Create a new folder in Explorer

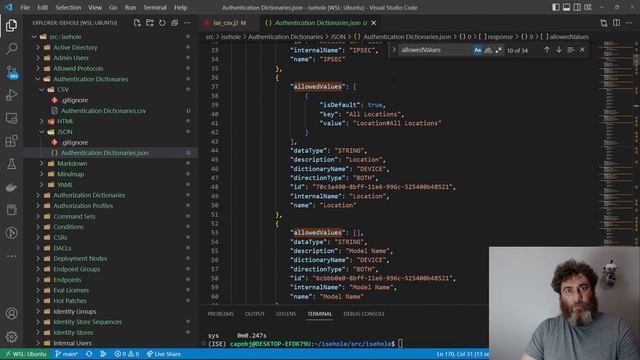[150, 23]
